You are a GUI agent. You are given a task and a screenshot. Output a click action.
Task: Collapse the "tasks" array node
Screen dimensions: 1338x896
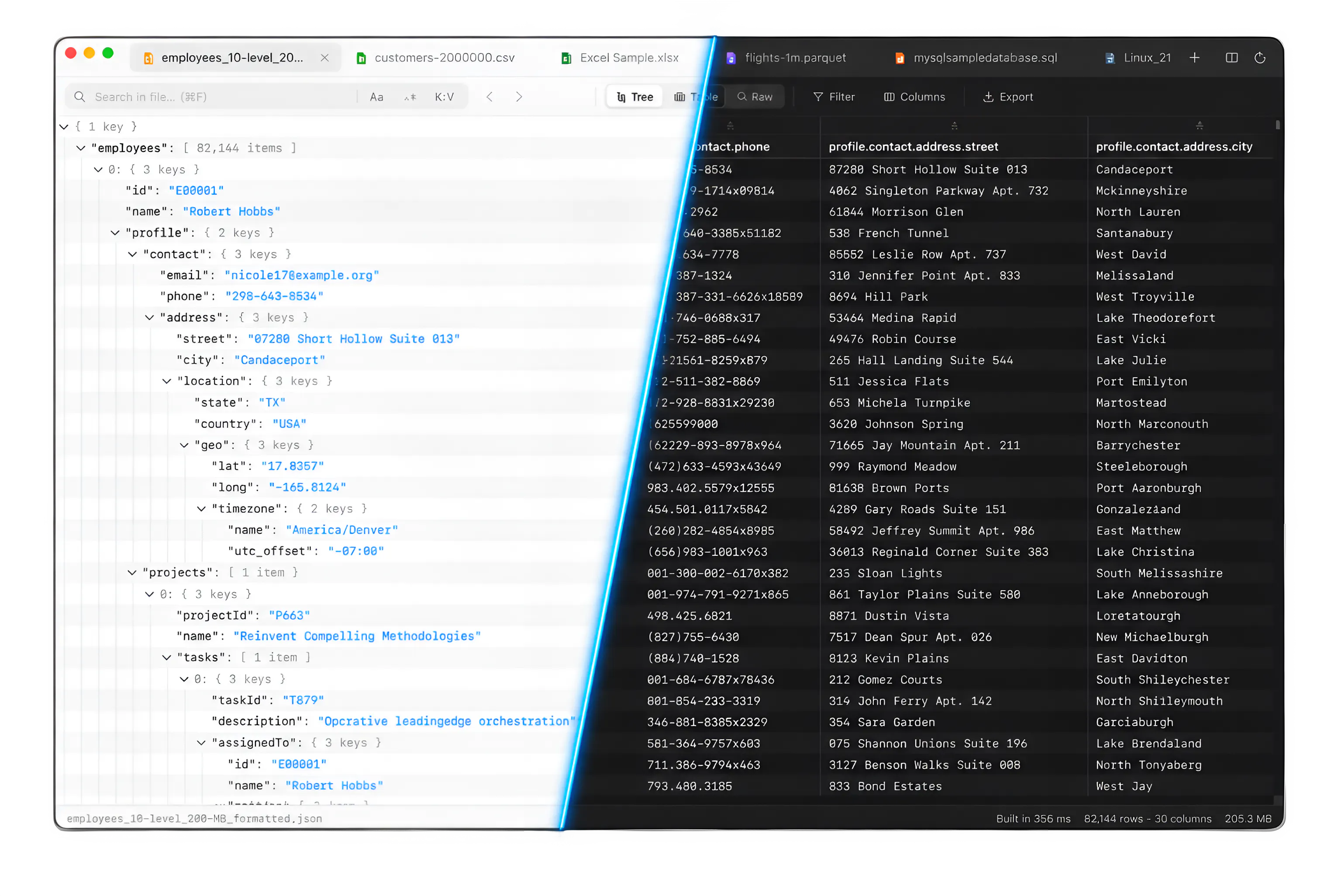(x=166, y=658)
